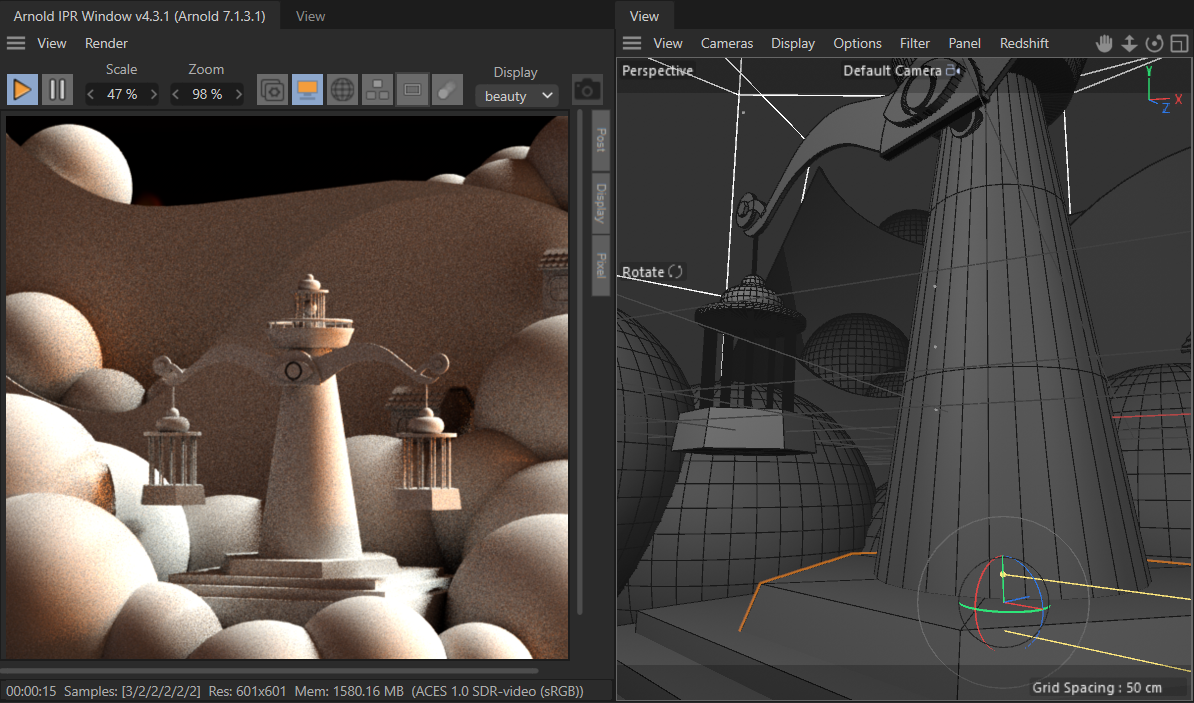Pause the Arnold IPR render
This screenshot has height=703, width=1194.
[x=57, y=90]
